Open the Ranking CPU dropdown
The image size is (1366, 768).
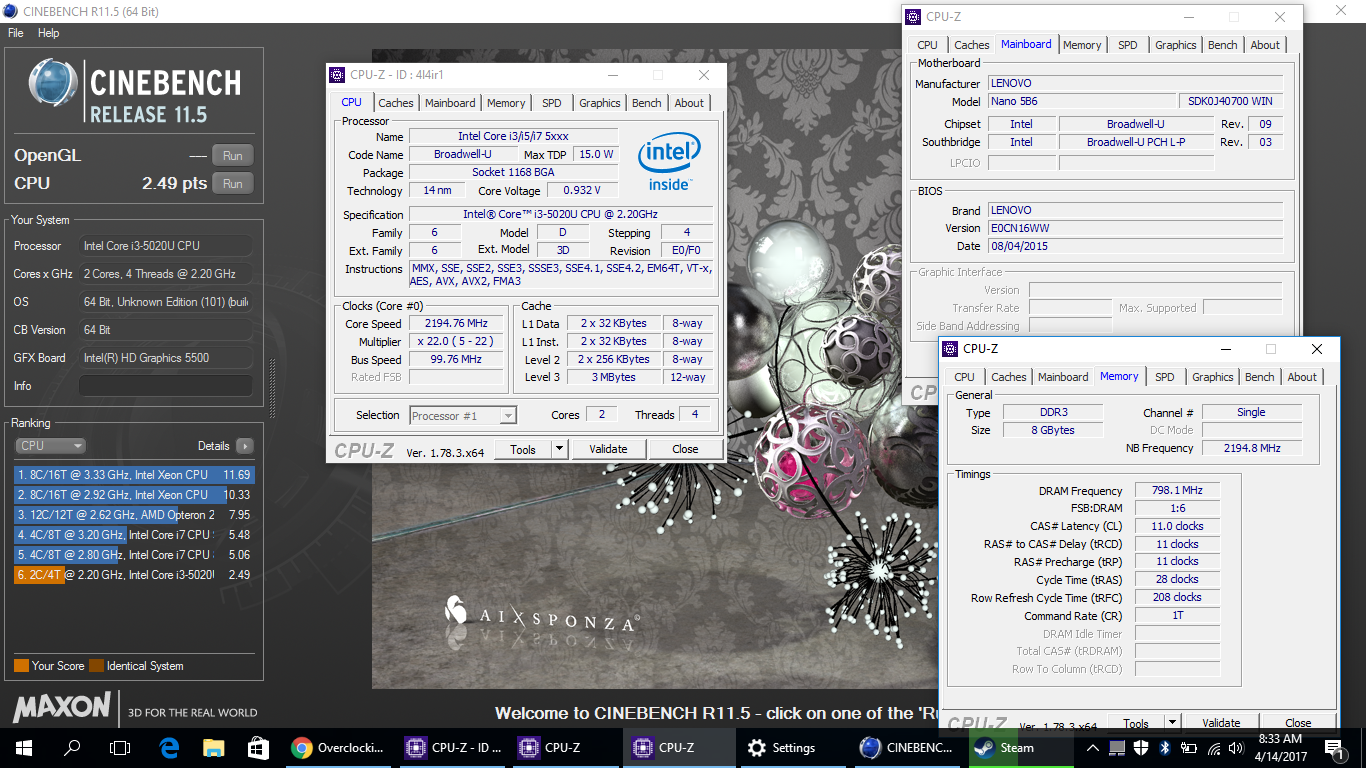point(50,446)
